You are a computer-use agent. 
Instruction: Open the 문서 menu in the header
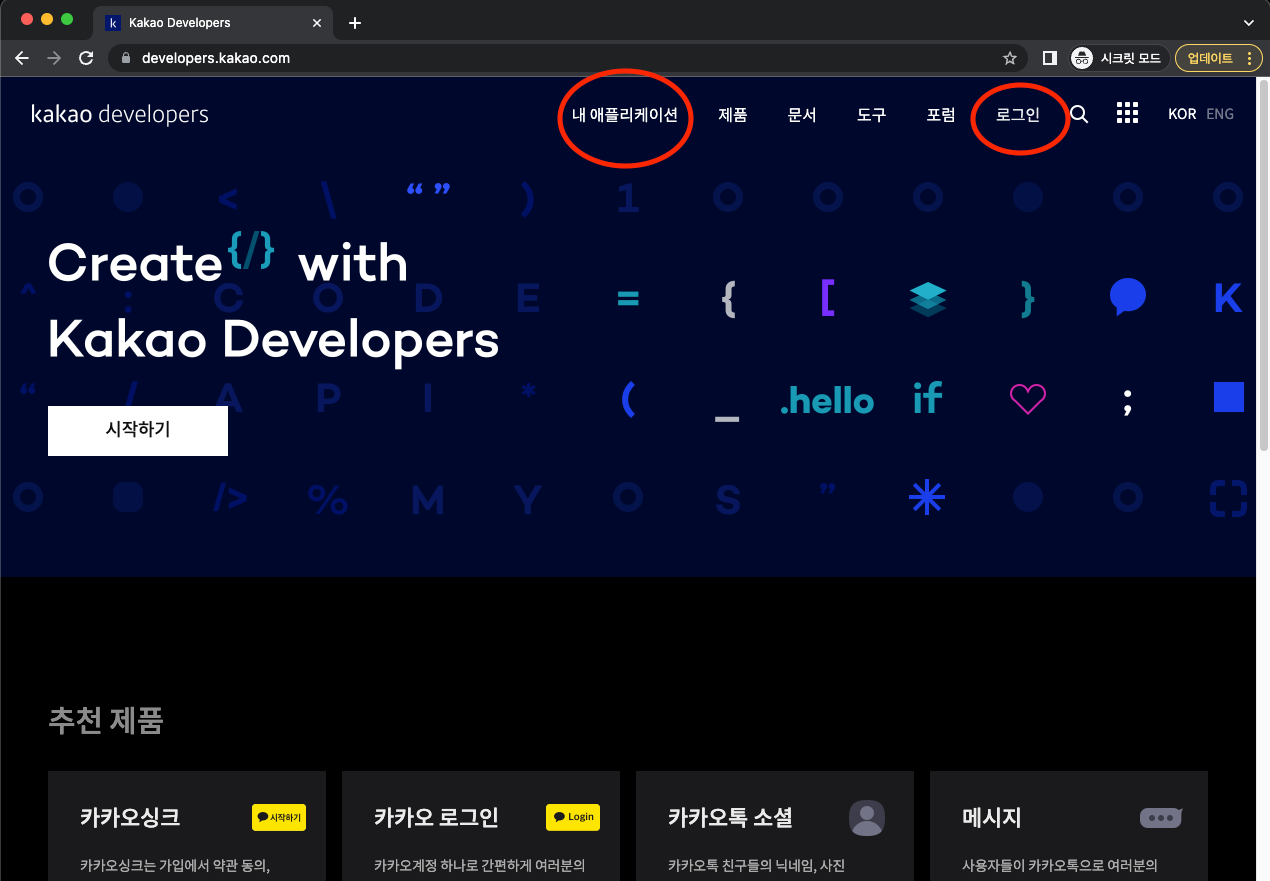coord(802,115)
